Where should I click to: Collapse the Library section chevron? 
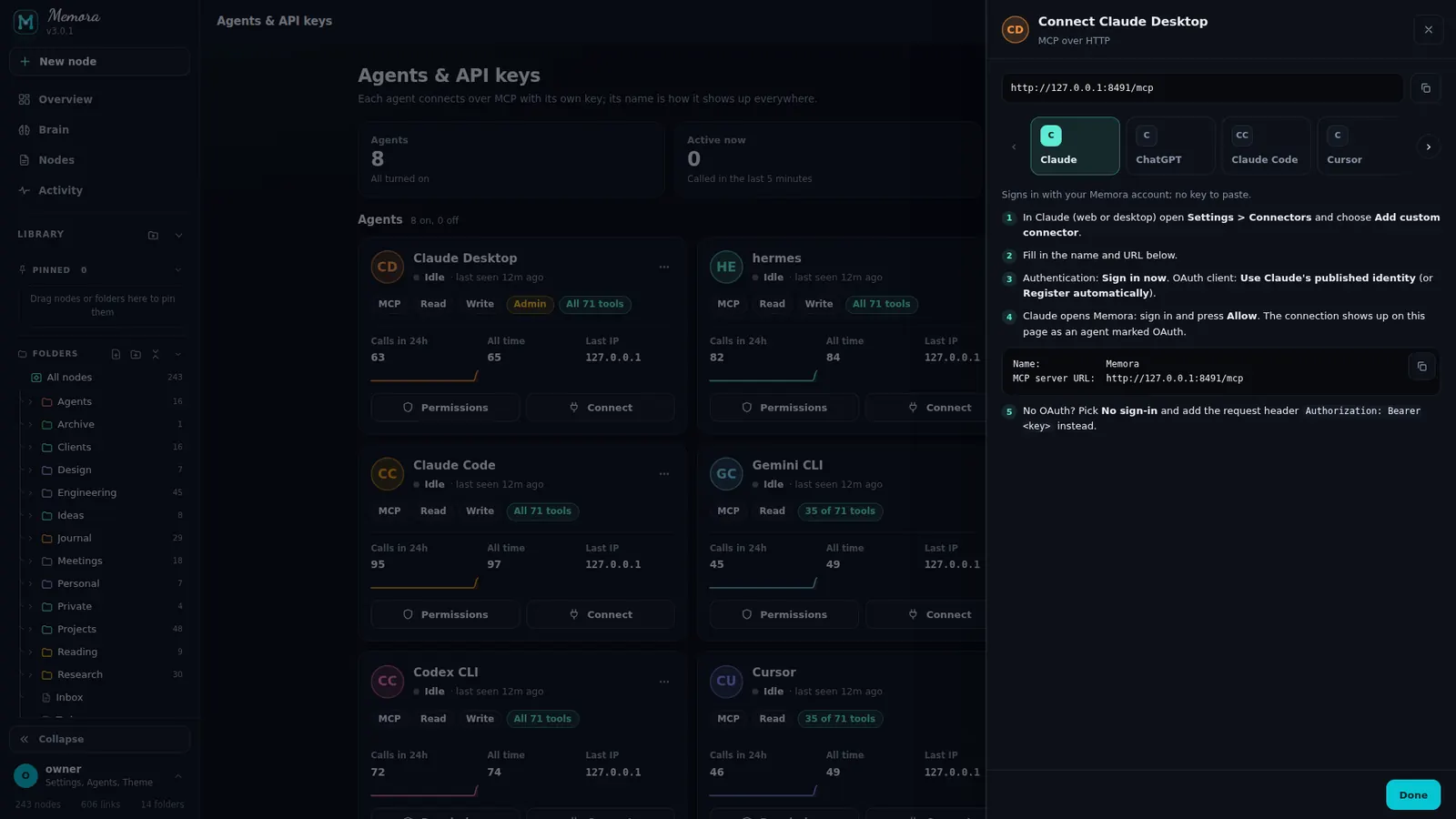coord(178,235)
